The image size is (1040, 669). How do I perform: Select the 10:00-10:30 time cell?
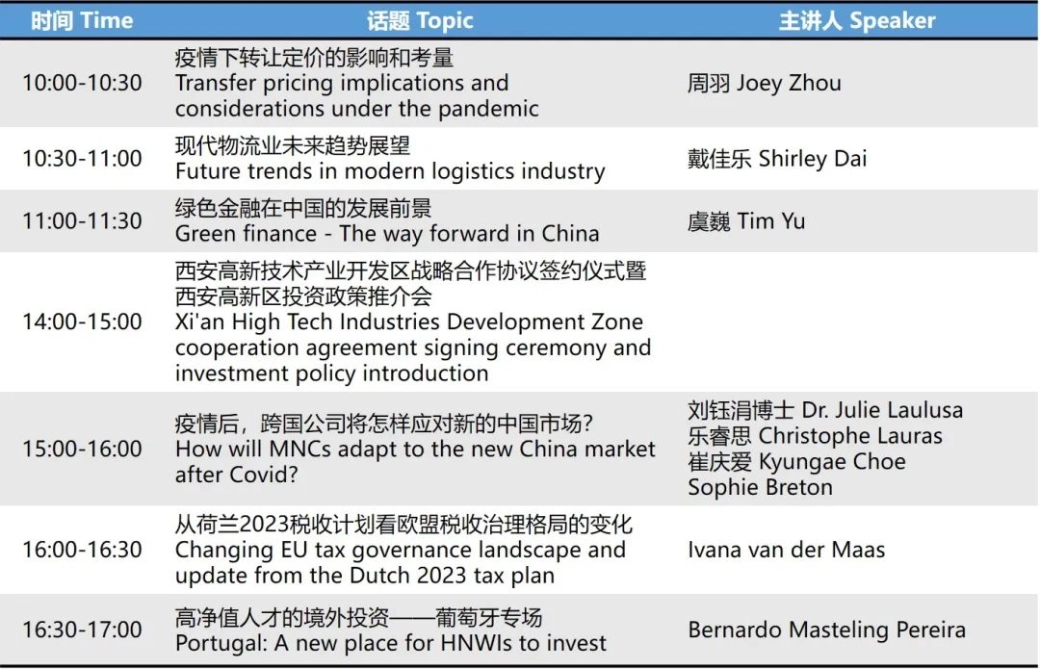point(82,83)
